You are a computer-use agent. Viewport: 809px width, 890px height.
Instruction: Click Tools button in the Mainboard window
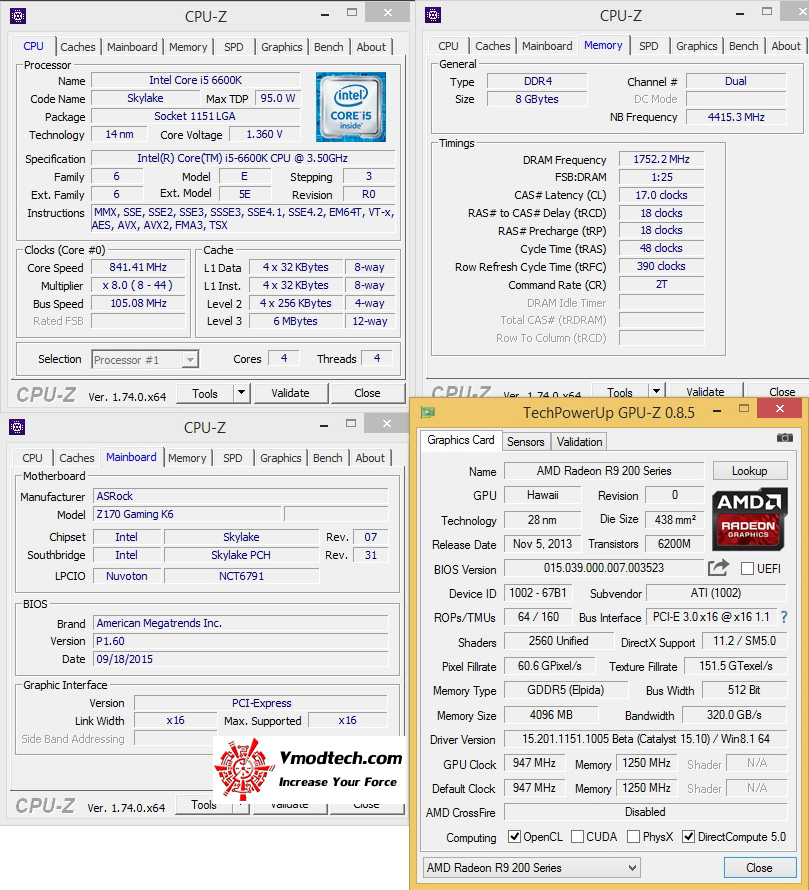[x=204, y=804]
